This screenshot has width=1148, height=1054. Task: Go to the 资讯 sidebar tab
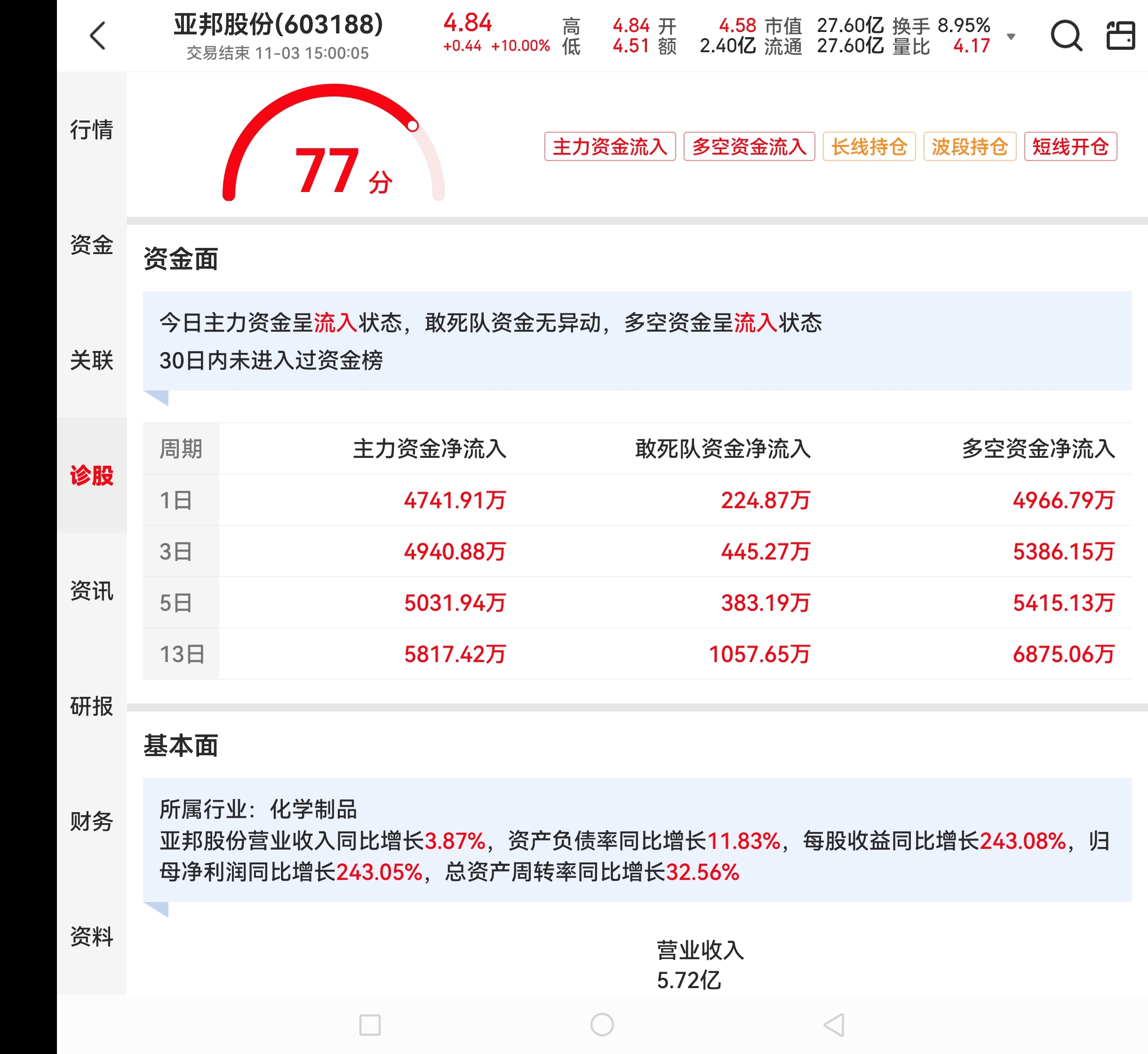pyautogui.click(x=92, y=591)
